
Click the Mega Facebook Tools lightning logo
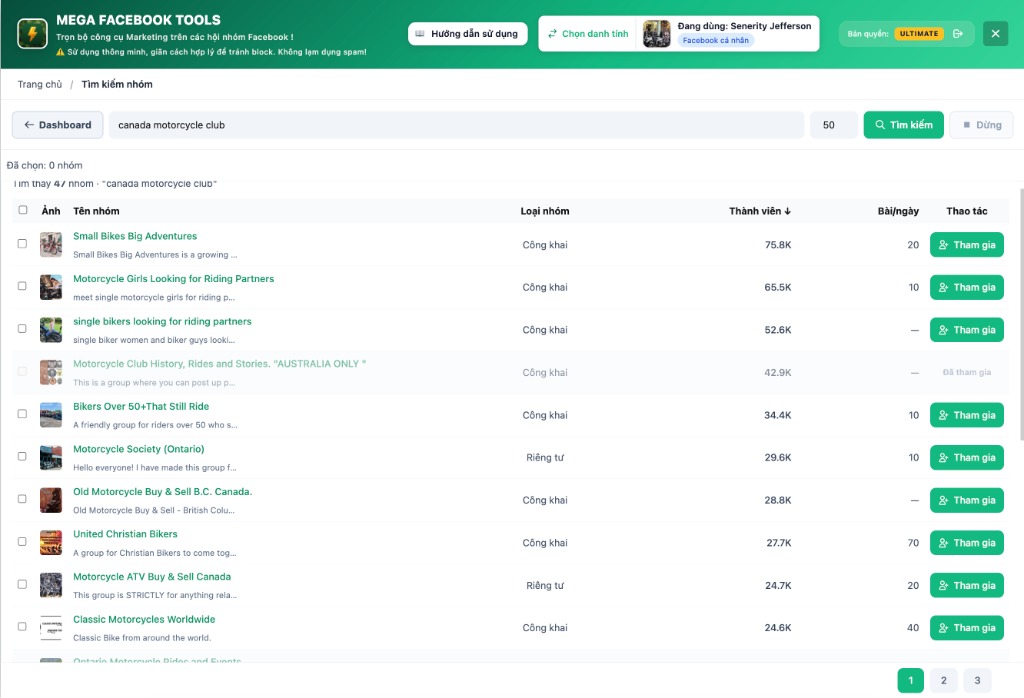pos(32,33)
